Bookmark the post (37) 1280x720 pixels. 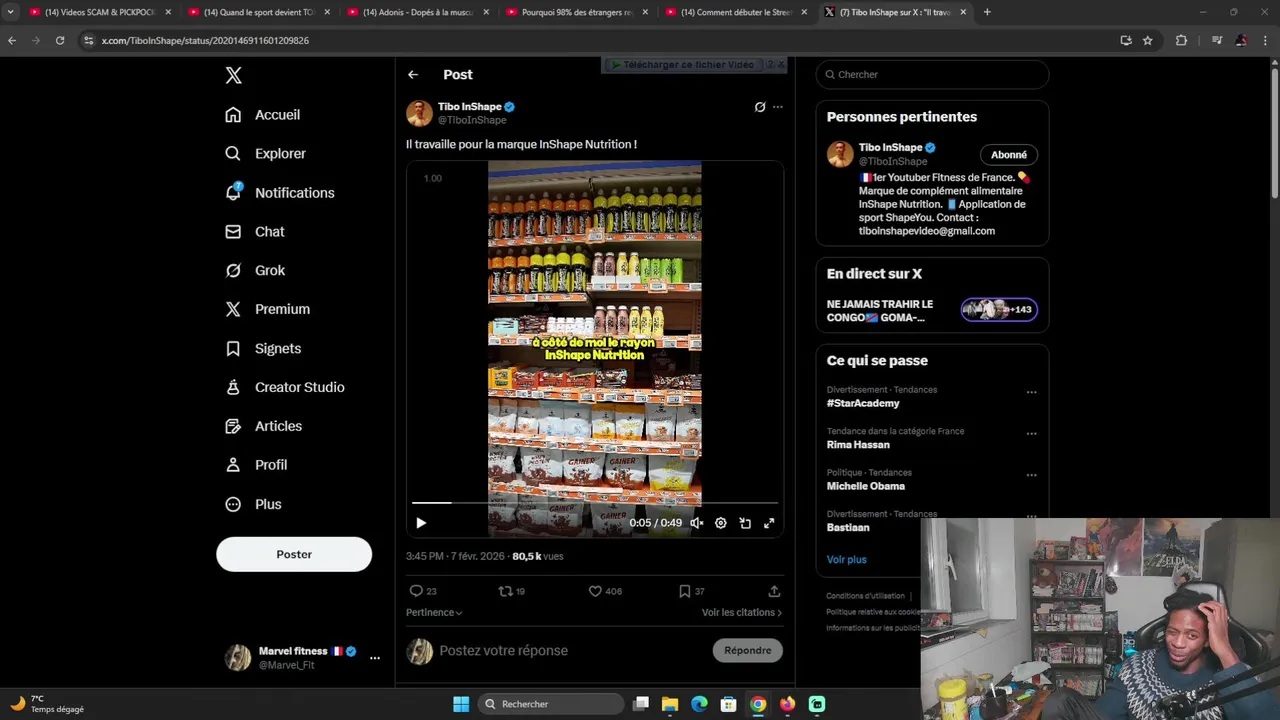691,591
